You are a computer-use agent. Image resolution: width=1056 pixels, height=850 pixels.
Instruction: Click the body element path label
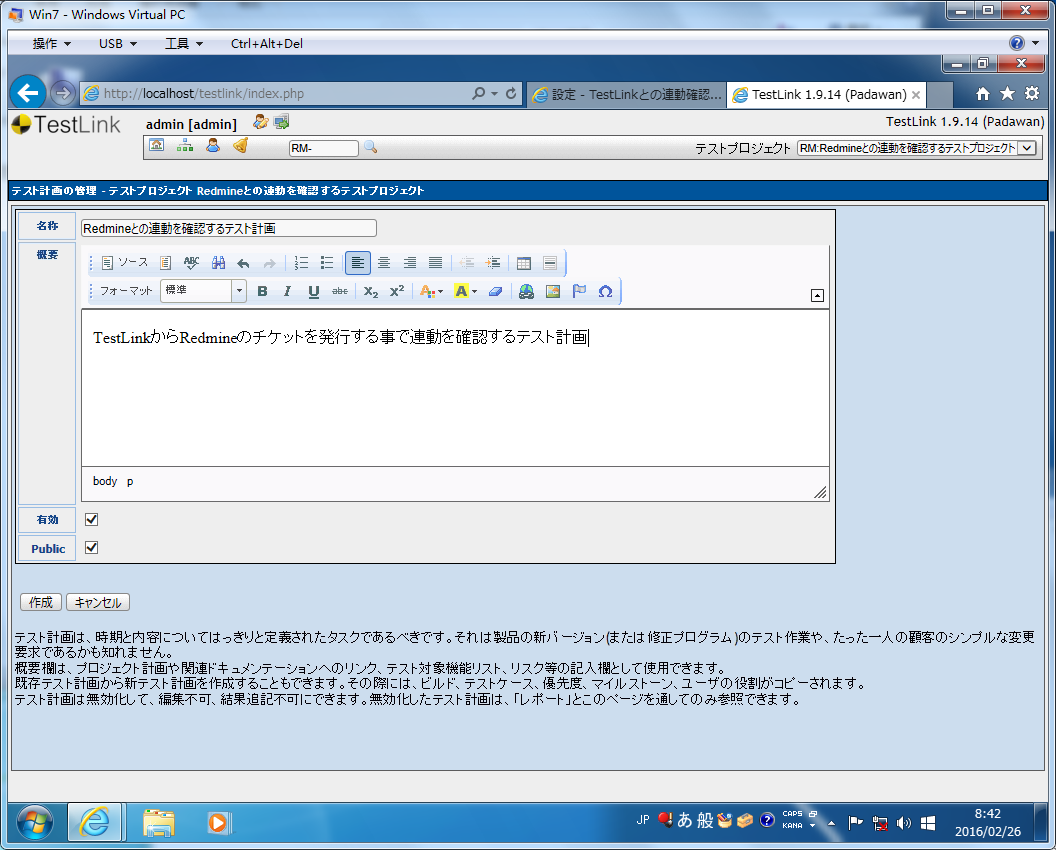[x=105, y=481]
